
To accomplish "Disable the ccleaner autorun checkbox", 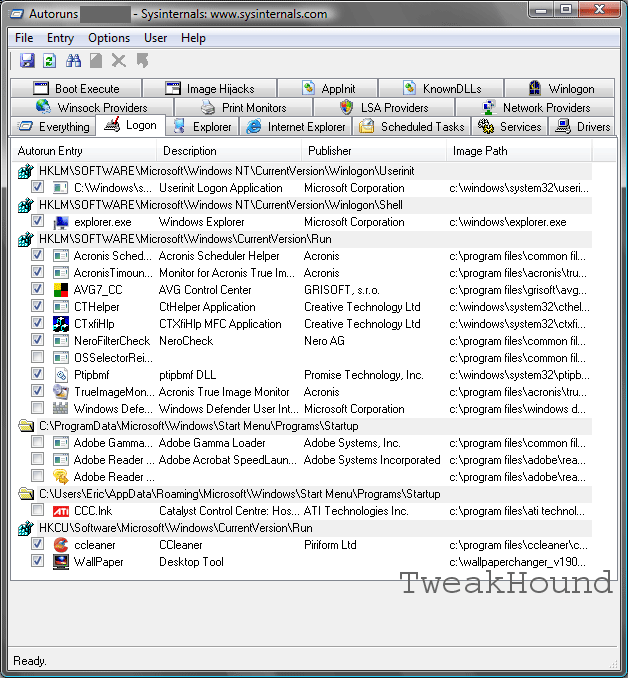I will (38, 544).
